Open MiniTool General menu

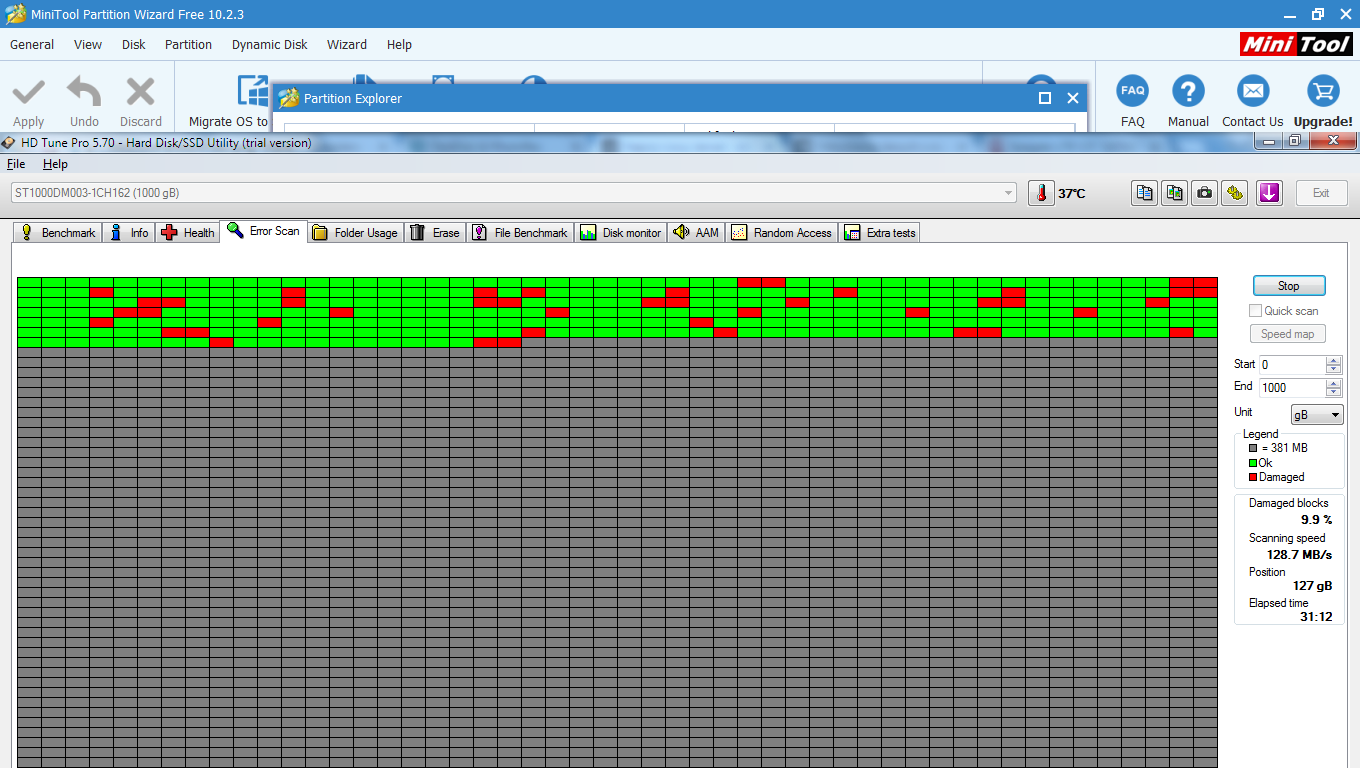(x=32, y=45)
